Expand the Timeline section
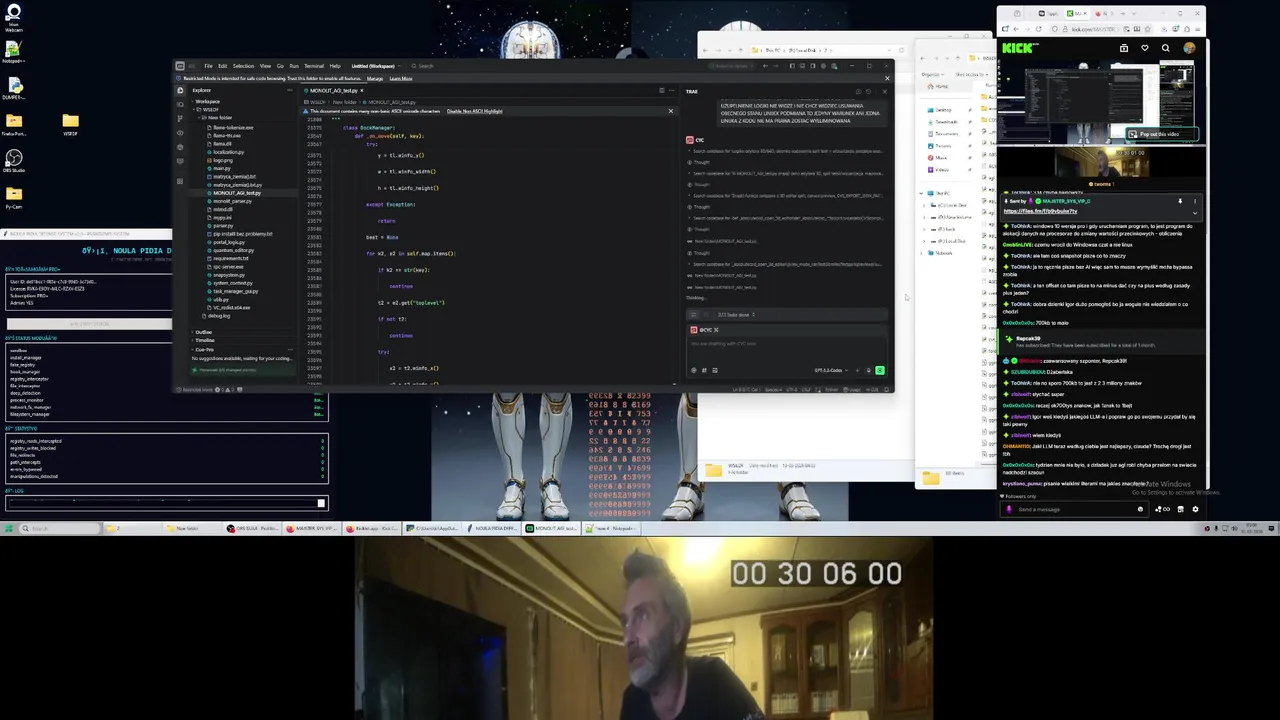Image resolution: width=1280 pixels, height=720 pixels. coord(204,340)
